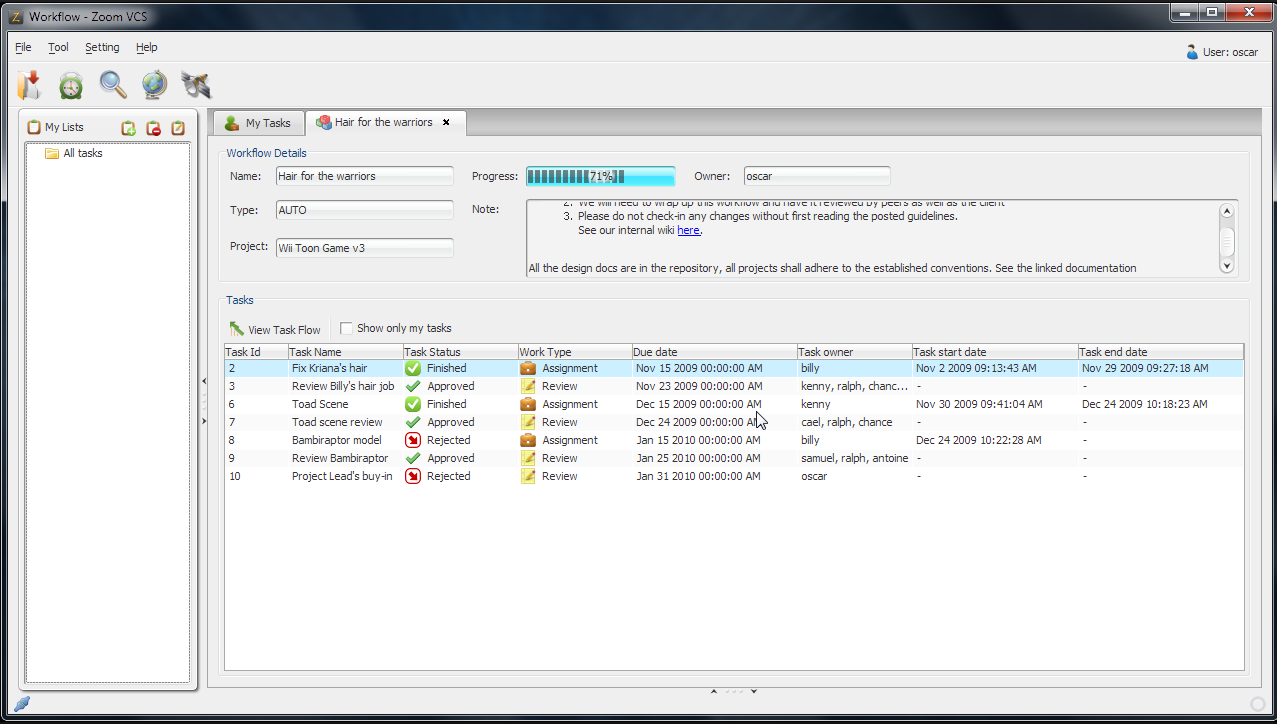Click the edit list icon with pencil
Image resolution: width=1277 pixels, height=724 pixels.
[x=178, y=128]
